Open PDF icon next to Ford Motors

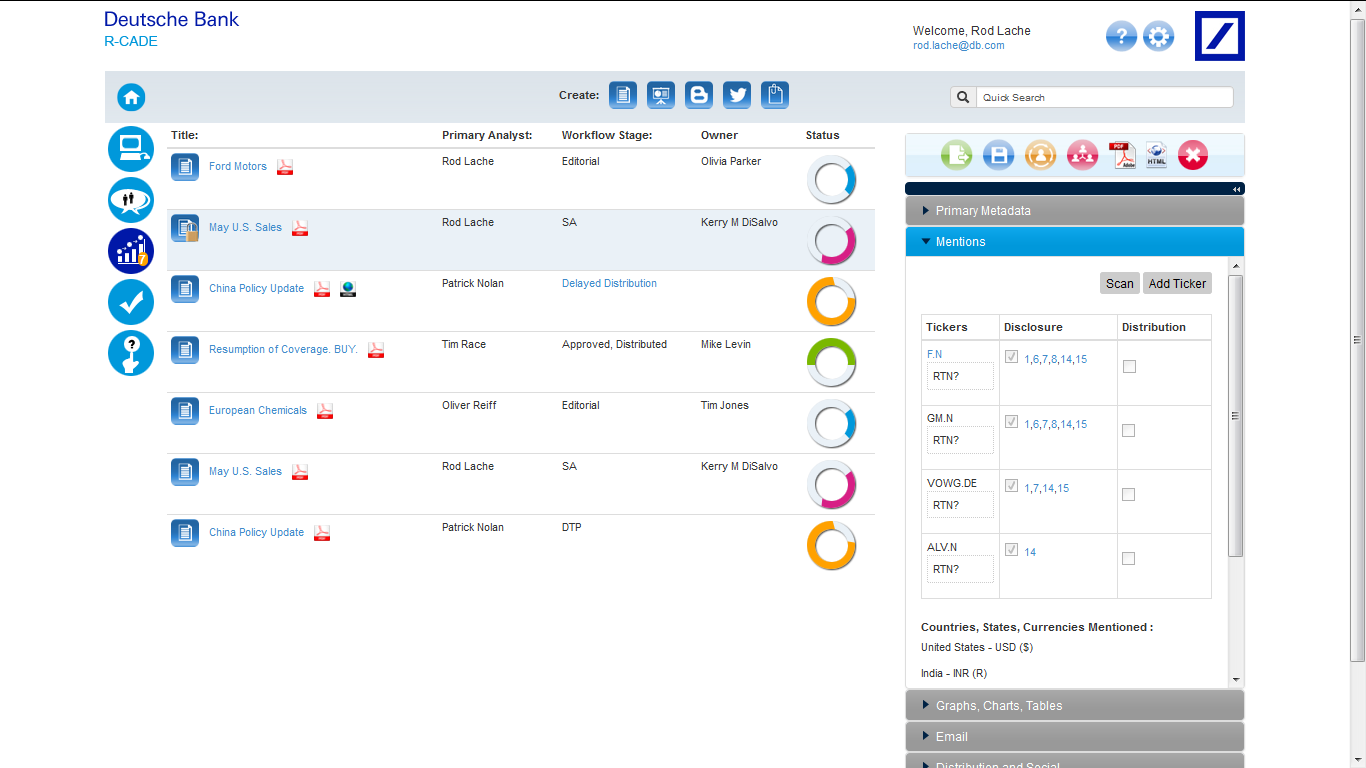285,167
